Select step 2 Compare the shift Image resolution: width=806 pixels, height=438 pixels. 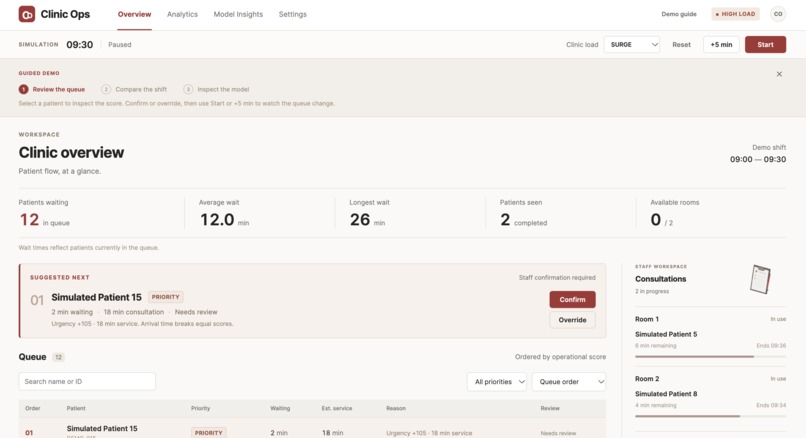click(134, 89)
